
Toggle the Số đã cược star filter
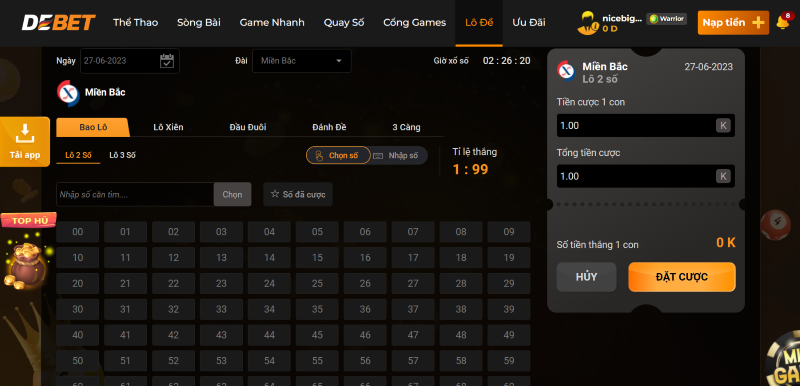pos(298,194)
